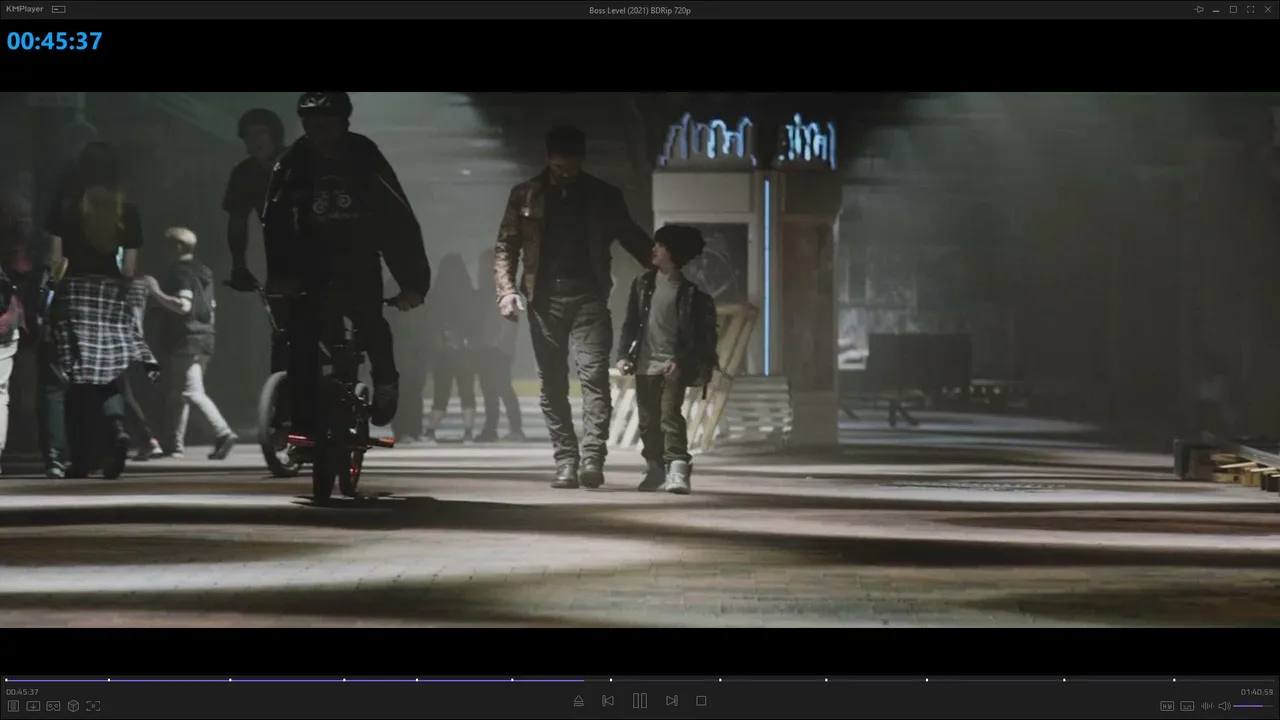Screen dimensions: 1280x720
Task: Pin the player window on top
Action: tap(1199, 9)
